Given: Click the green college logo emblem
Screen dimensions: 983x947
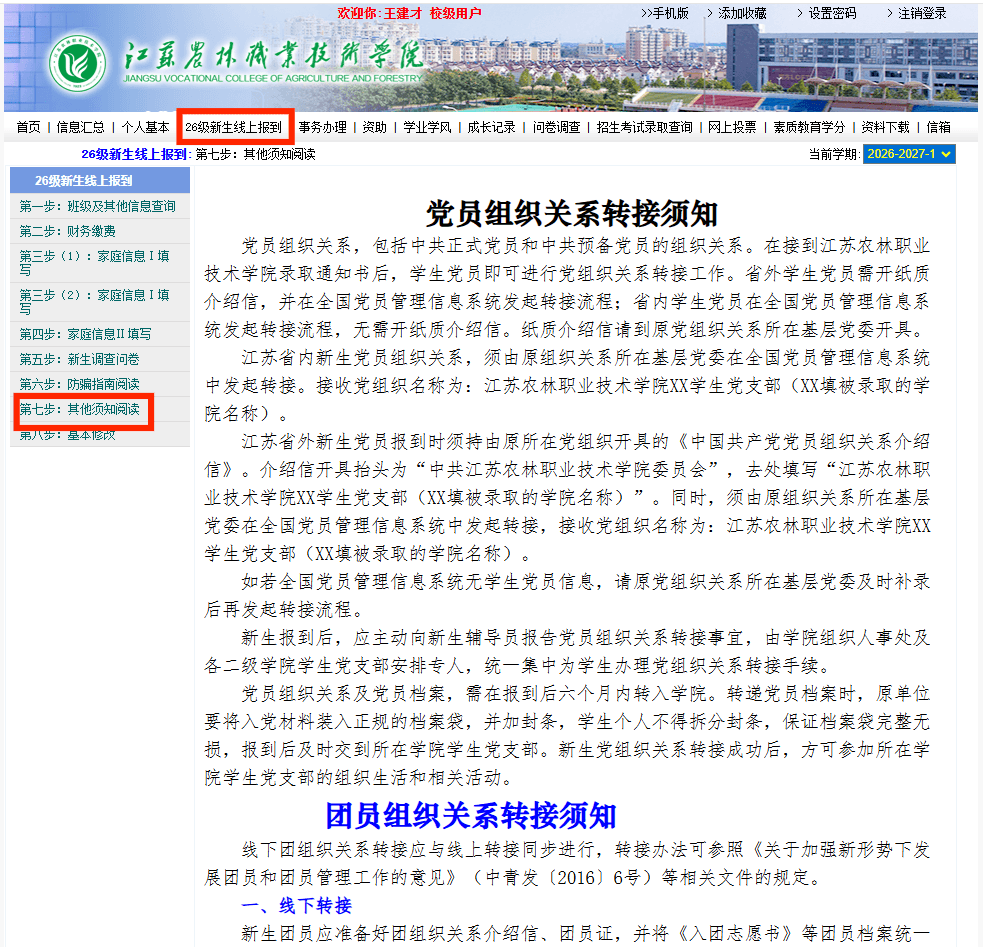Looking at the screenshot, I should tap(78, 63).
